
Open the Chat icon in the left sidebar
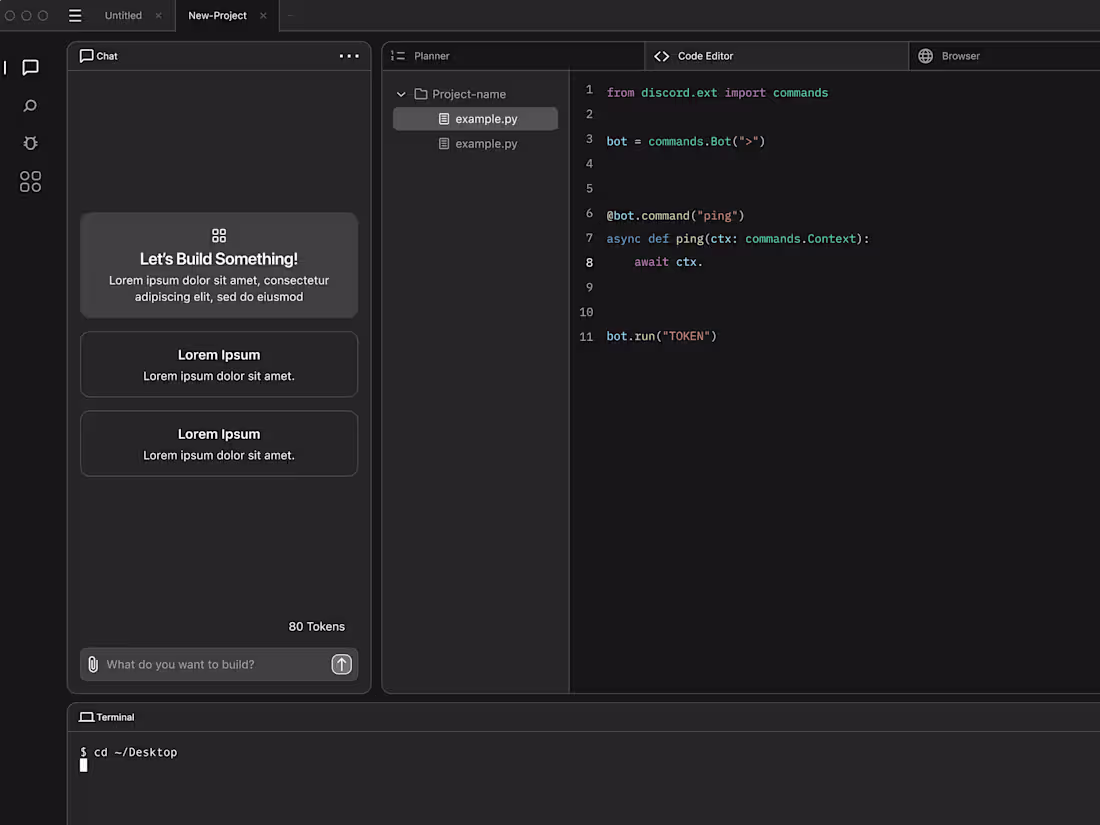[x=29, y=67]
